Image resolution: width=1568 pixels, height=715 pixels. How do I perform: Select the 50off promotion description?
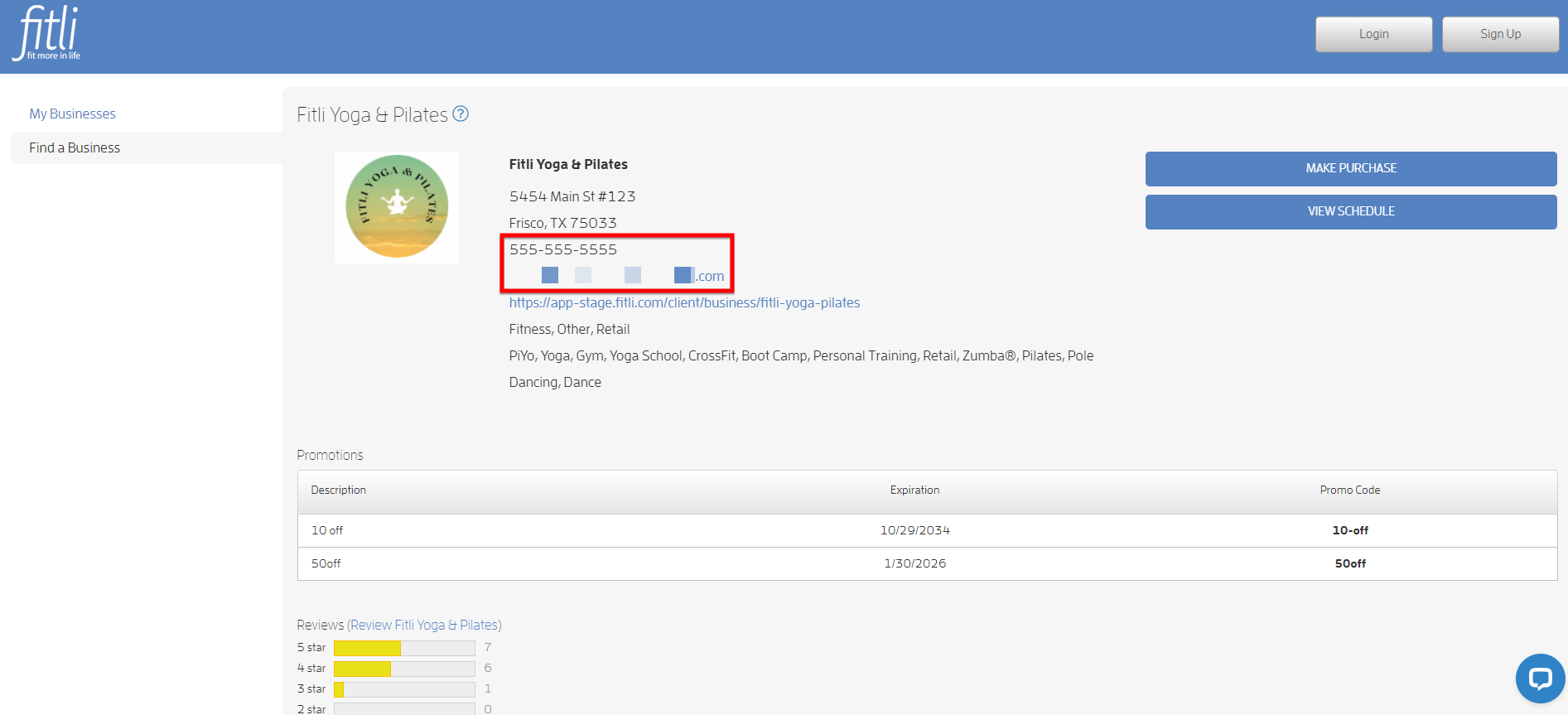[326, 563]
